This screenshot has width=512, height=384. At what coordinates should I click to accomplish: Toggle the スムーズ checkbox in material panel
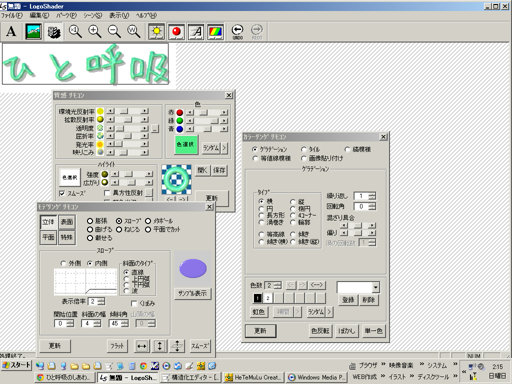click(62, 193)
